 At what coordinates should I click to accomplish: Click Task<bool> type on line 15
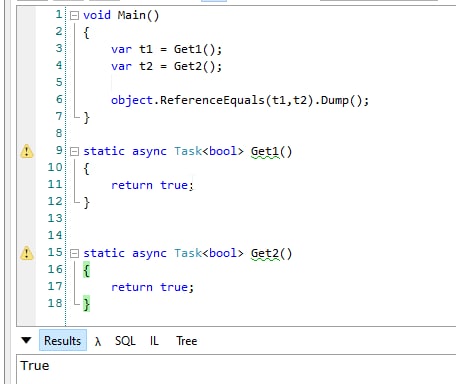[x=209, y=253]
